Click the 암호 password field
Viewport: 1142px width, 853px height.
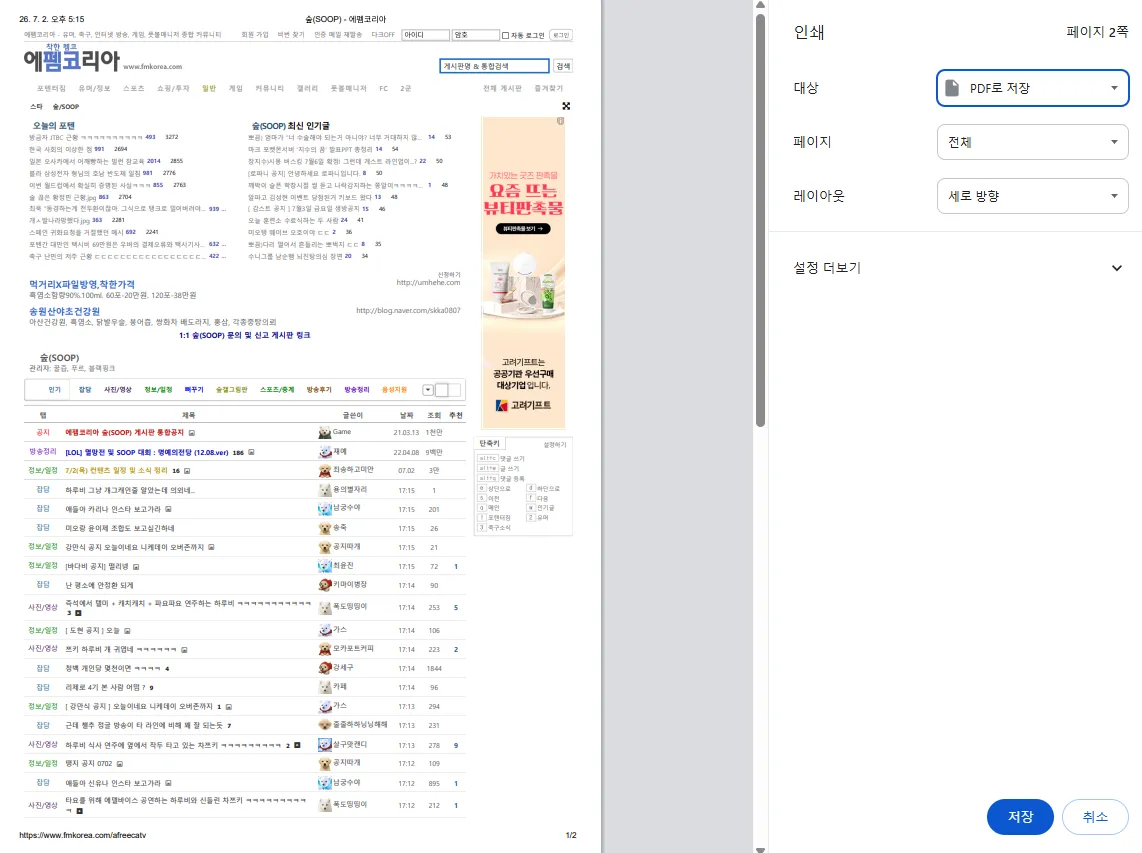coord(476,35)
